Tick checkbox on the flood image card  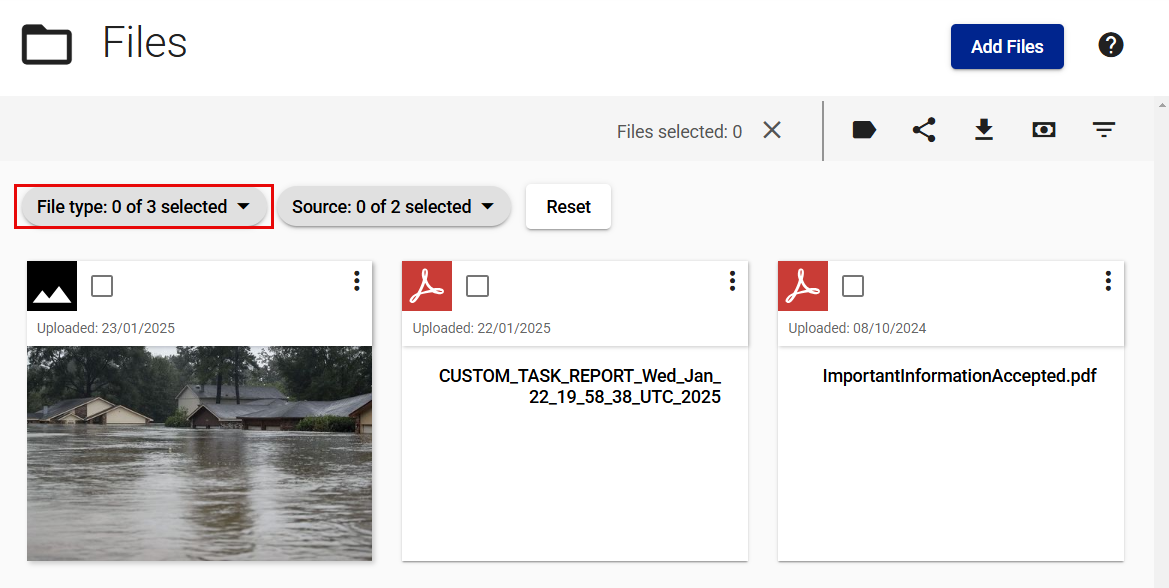click(102, 286)
